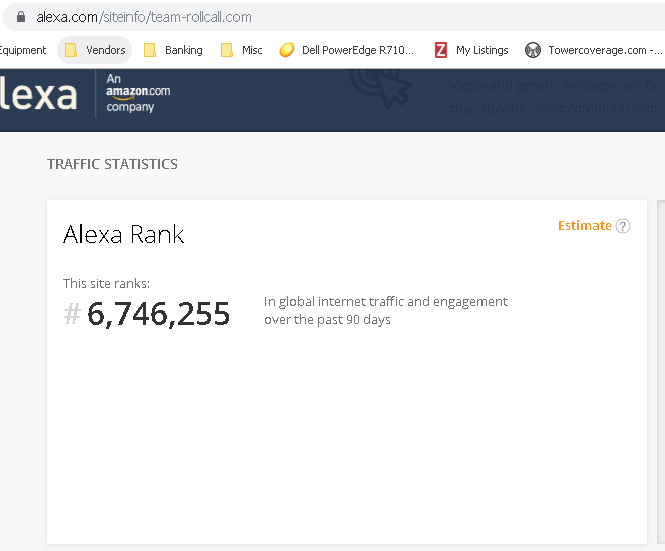The height and width of the screenshot is (551, 665).
Task: Open the Vendors bookmark folder
Action: [x=95, y=50]
